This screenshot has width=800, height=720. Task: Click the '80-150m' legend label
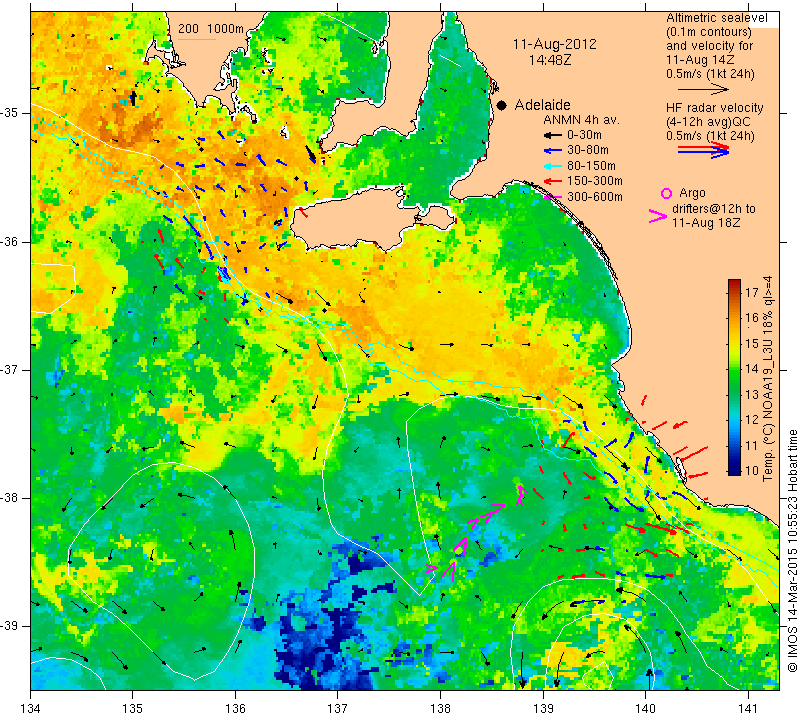[591, 166]
